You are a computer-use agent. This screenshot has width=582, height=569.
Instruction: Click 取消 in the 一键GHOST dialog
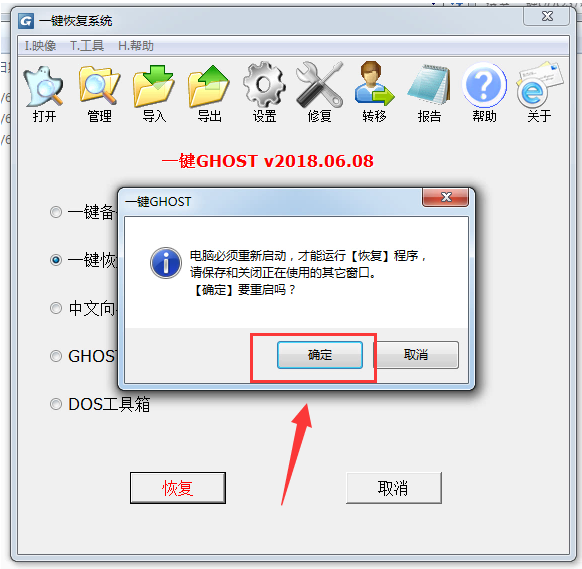416,355
